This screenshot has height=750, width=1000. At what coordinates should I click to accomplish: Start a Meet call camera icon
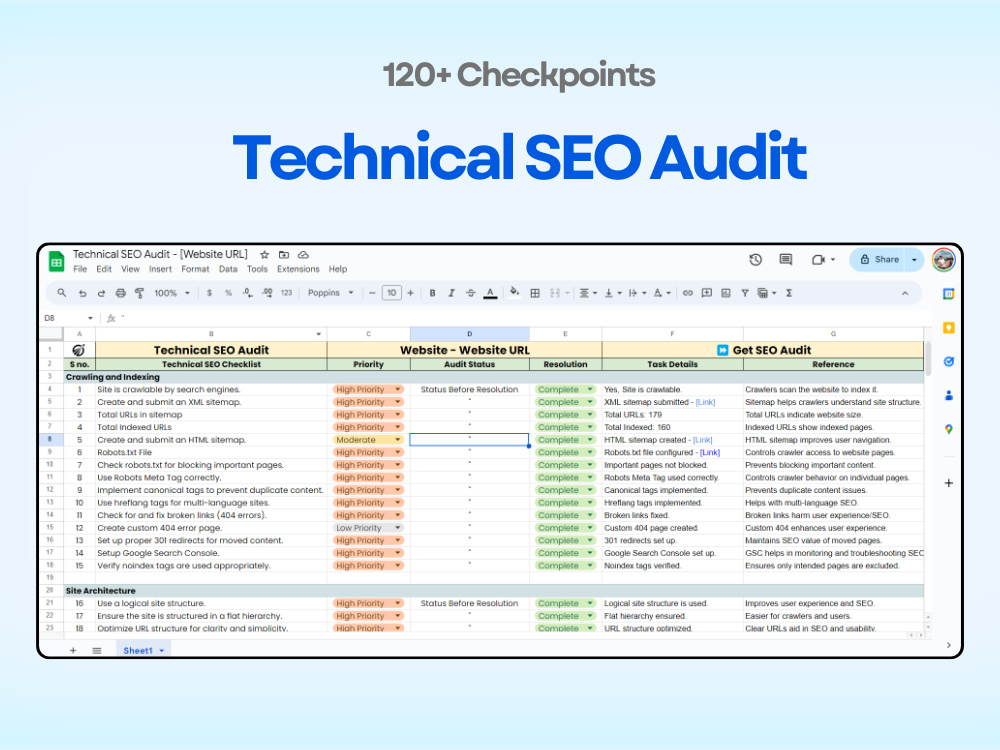818,260
